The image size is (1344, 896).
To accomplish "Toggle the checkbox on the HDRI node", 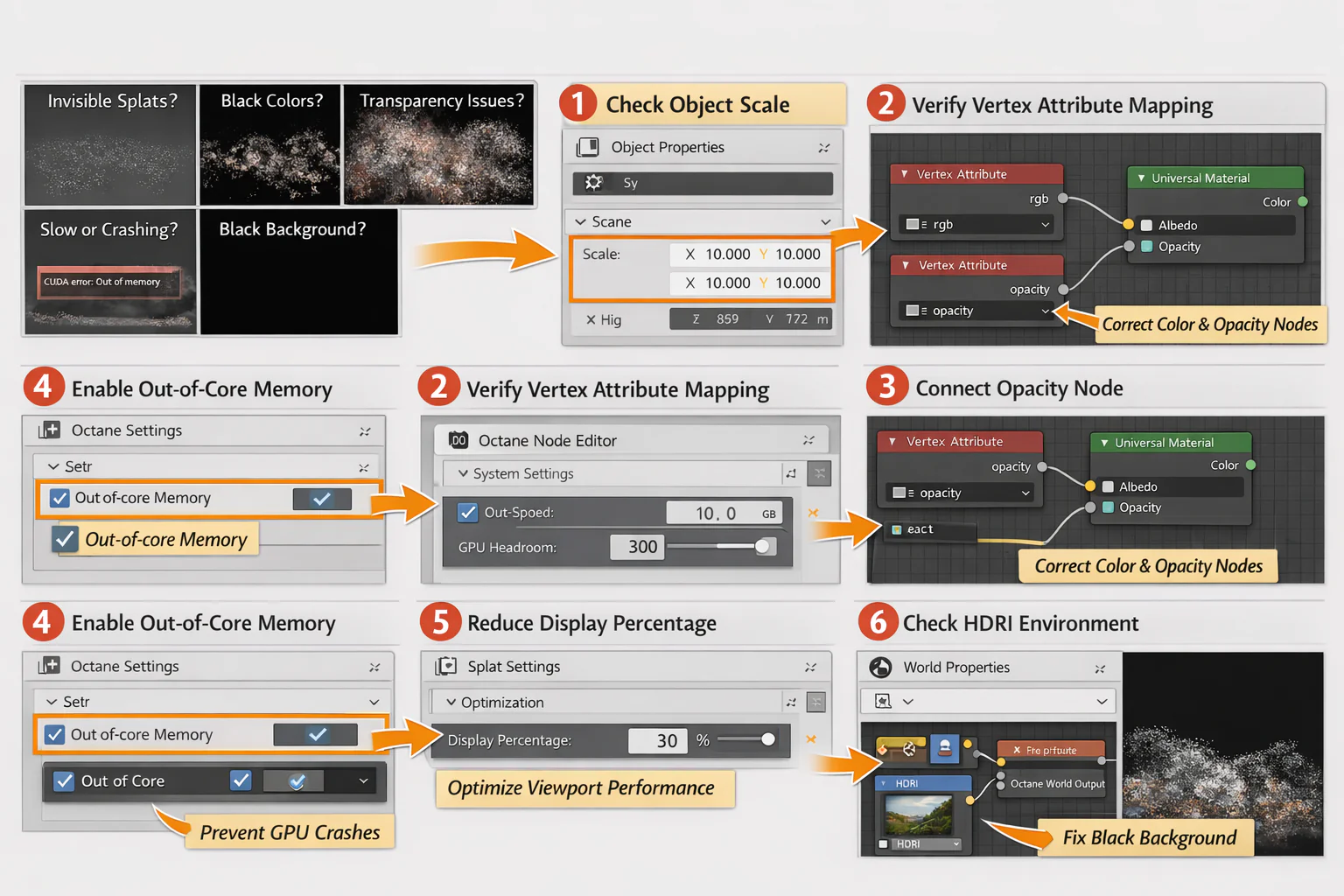I will click(884, 843).
